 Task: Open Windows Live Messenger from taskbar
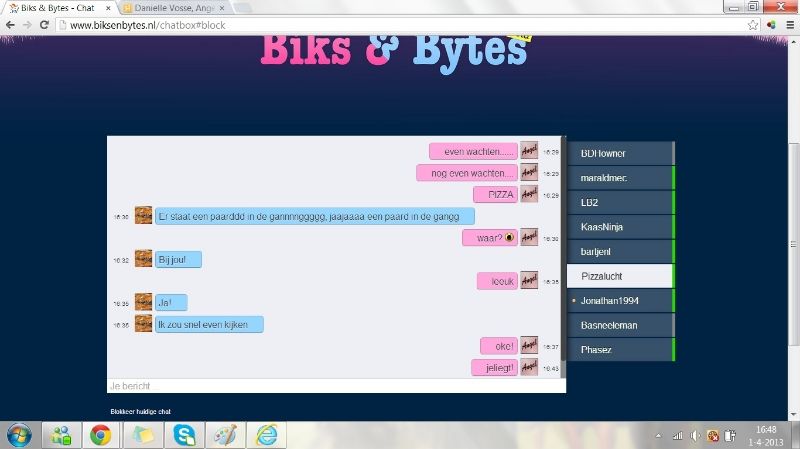(61, 435)
